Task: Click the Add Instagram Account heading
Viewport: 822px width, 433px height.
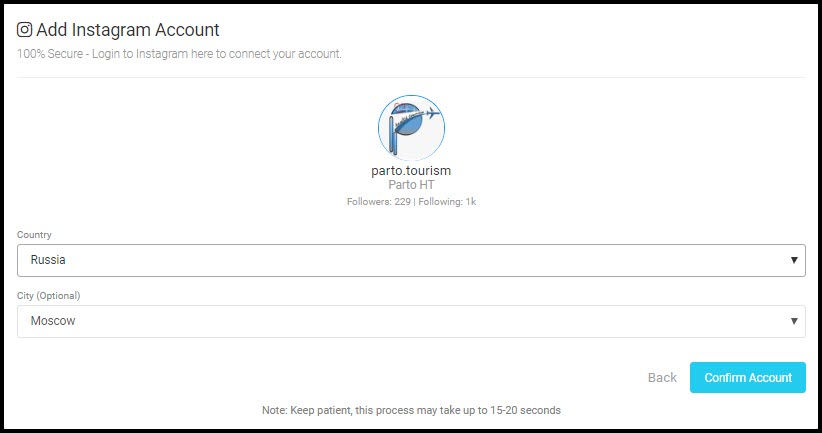Action: pyautogui.click(x=128, y=30)
